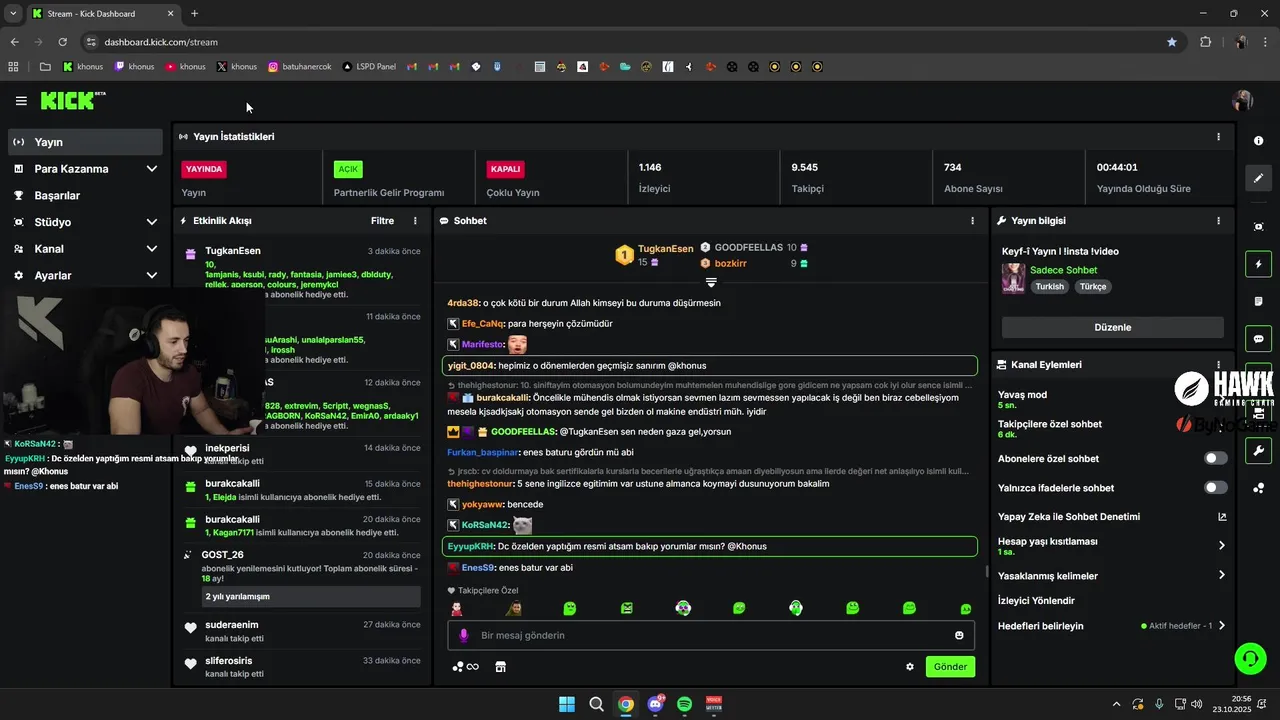The width and height of the screenshot is (1280, 720).
Task: Click the document icon in right sidebar
Action: pos(1259,301)
